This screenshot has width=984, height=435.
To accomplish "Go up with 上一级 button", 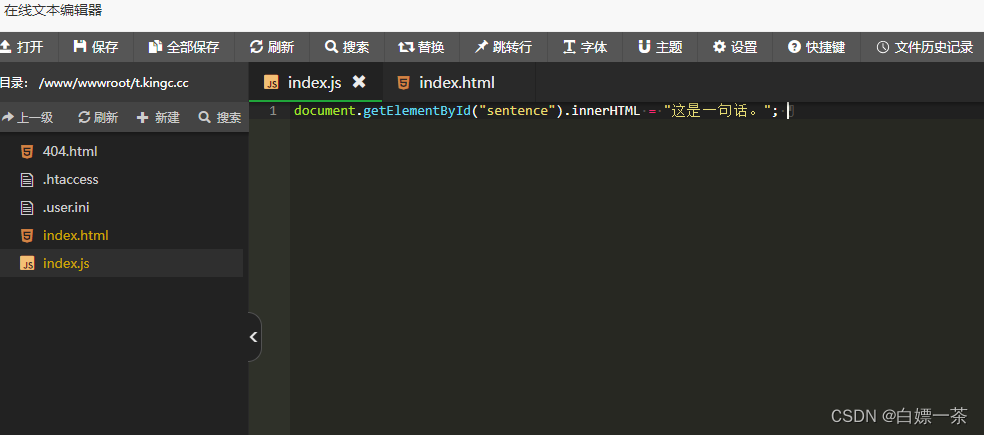I will [x=28, y=117].
